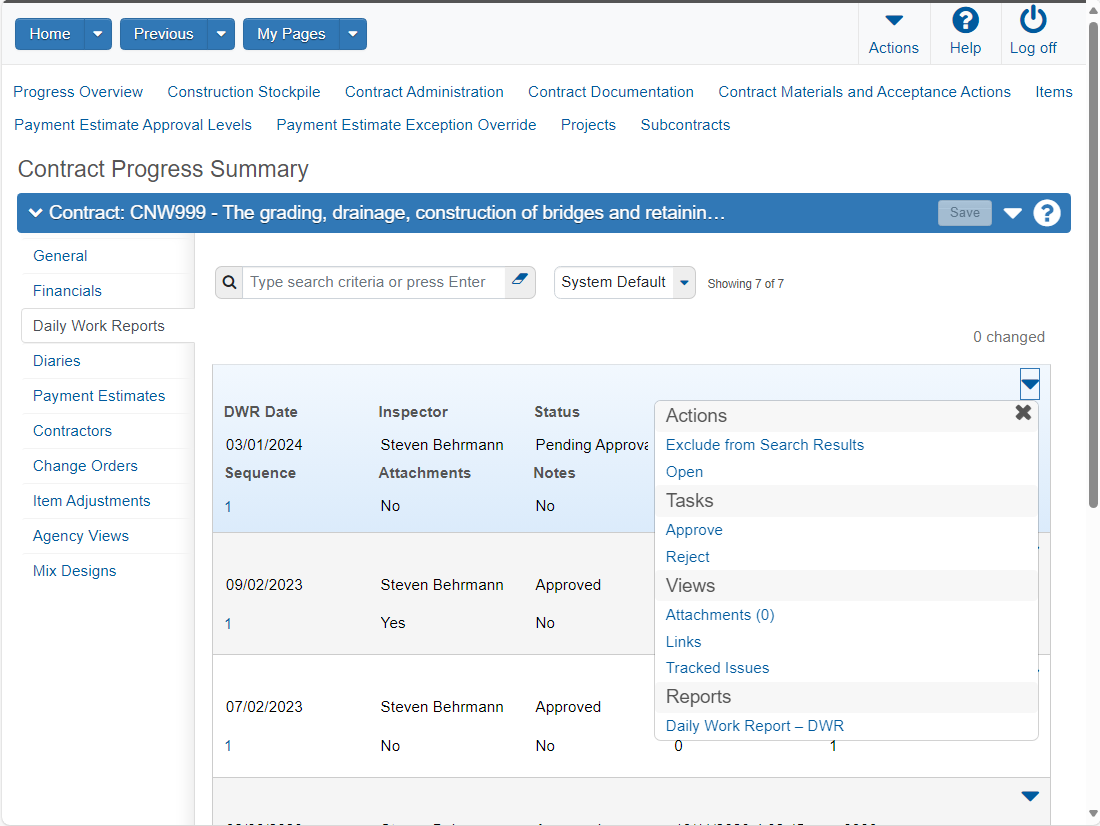1100x826 pixels.
Task: Open the contract header actions arrow
Action: 1012,213
